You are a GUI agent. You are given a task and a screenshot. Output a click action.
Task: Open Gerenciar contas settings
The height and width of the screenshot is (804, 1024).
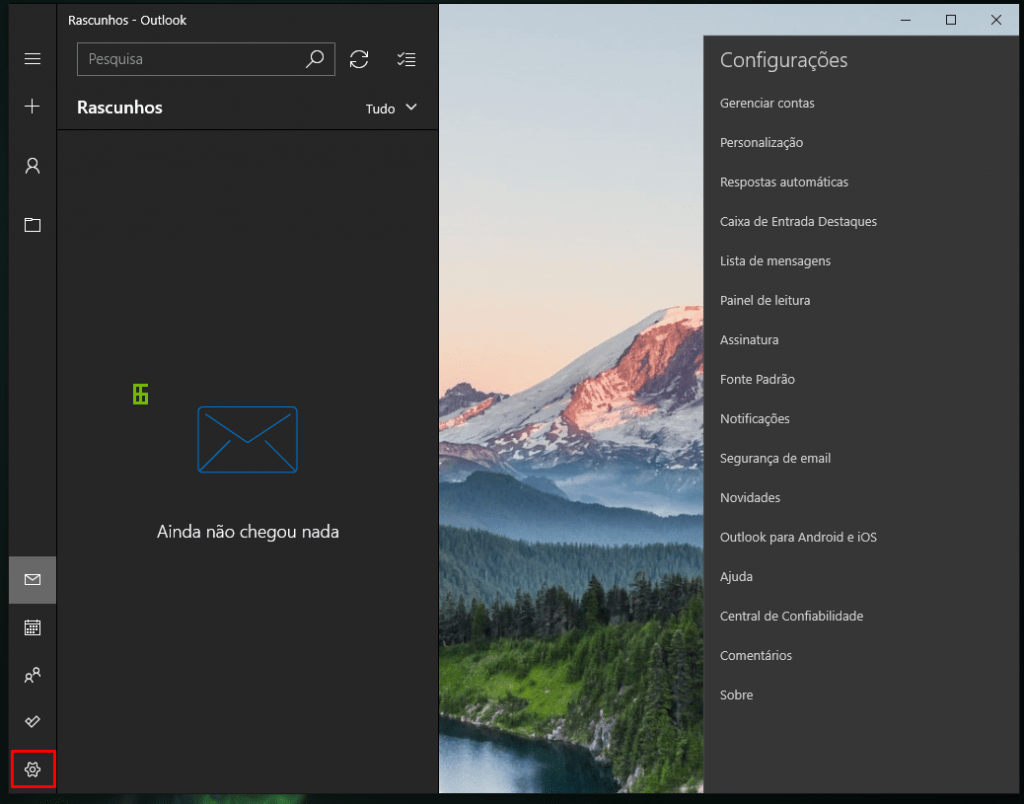pyautogui.click(x=767, y=103)
